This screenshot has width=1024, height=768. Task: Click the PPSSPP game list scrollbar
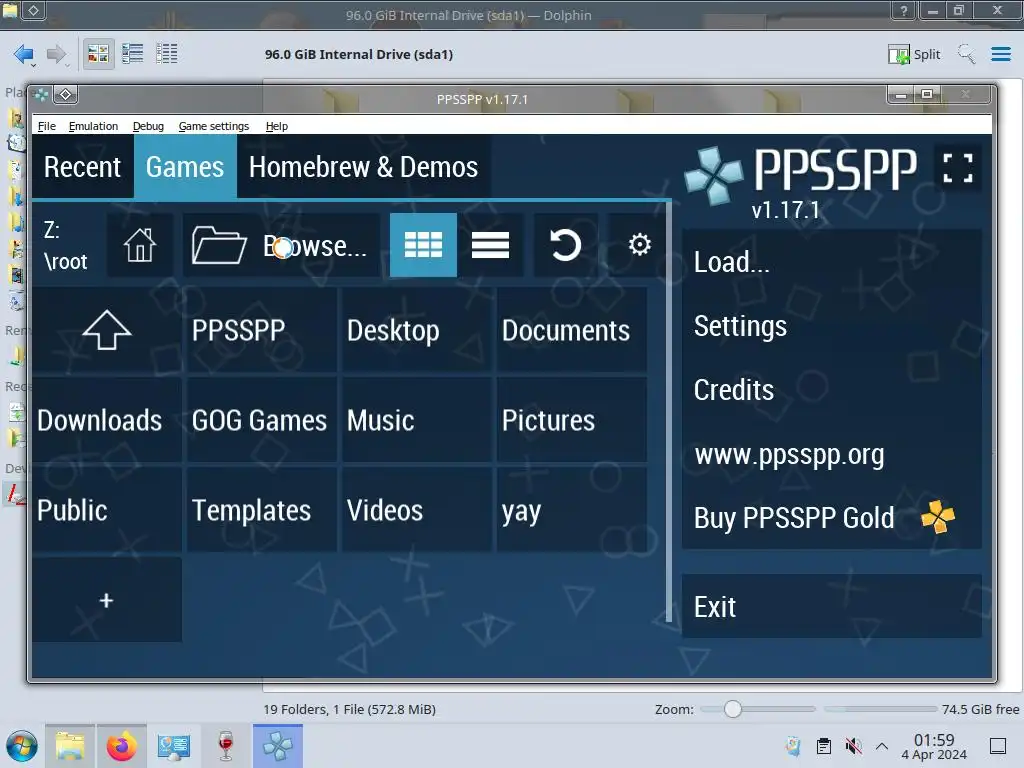tap(669, 411)
